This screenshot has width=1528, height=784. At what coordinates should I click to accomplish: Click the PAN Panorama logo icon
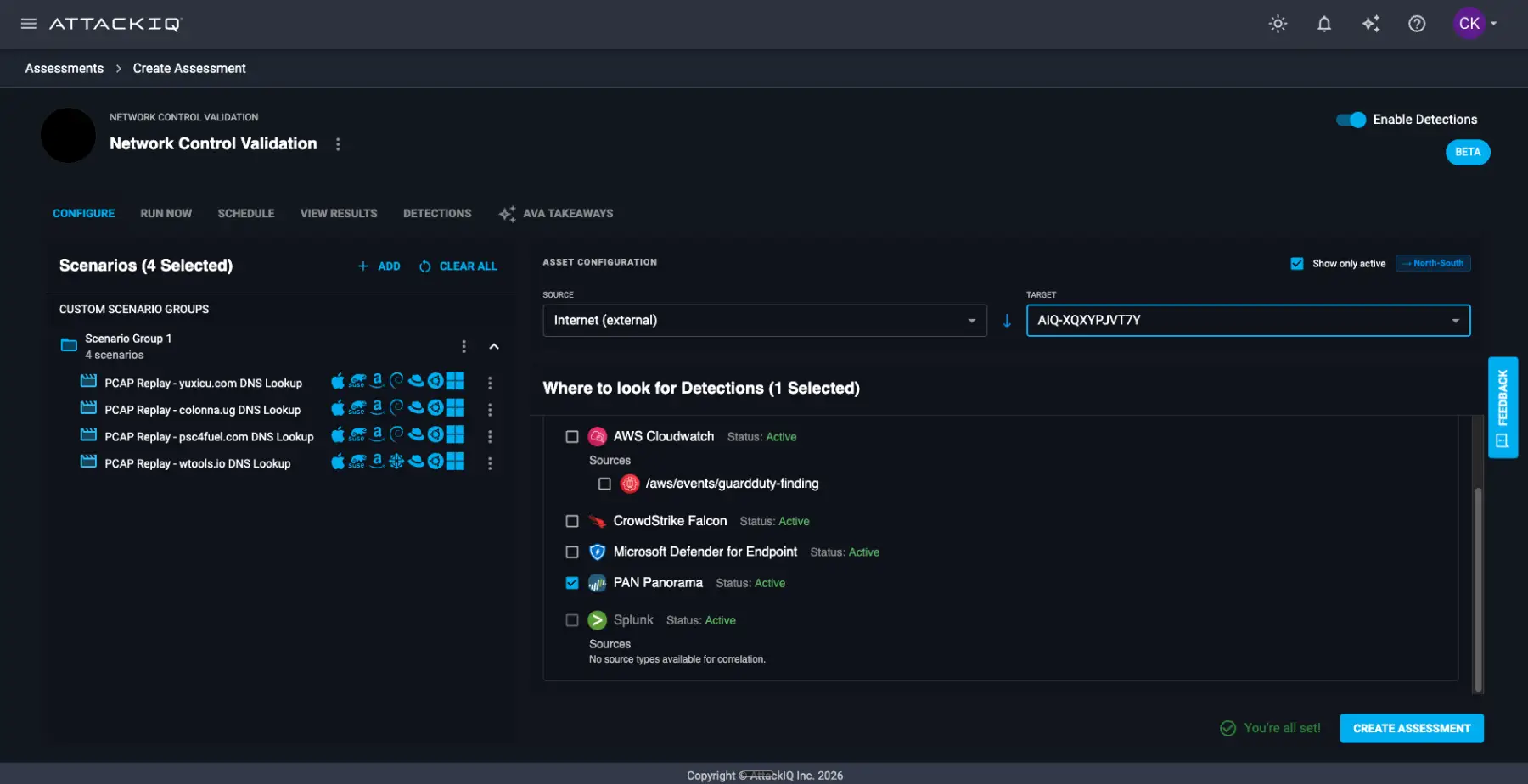click(x=598, y=583)
